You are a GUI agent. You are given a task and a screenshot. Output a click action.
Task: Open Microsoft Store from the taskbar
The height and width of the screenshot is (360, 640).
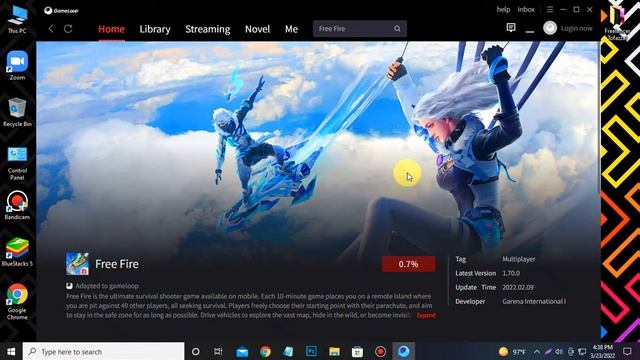[x=357, y=351]
